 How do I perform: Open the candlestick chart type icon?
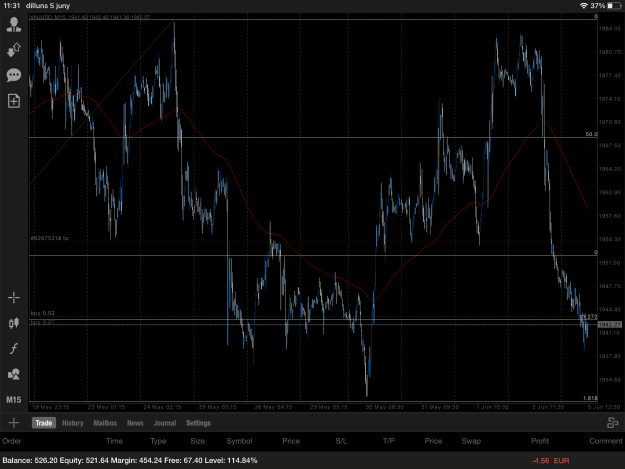pos(14,323)
